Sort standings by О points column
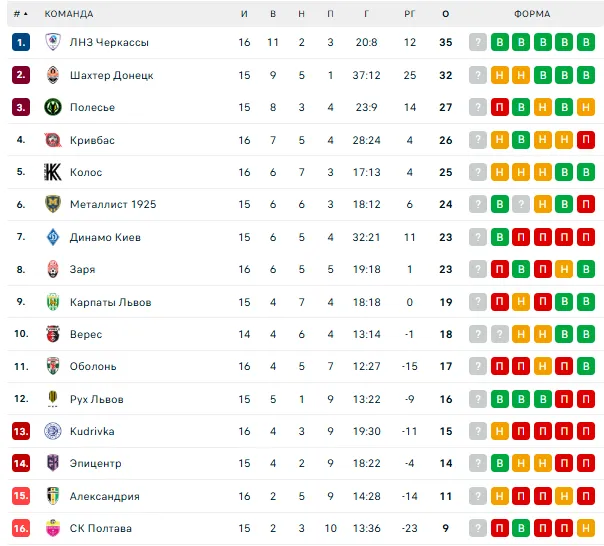Viewport: 604px width, 546px height. [445, 14]
